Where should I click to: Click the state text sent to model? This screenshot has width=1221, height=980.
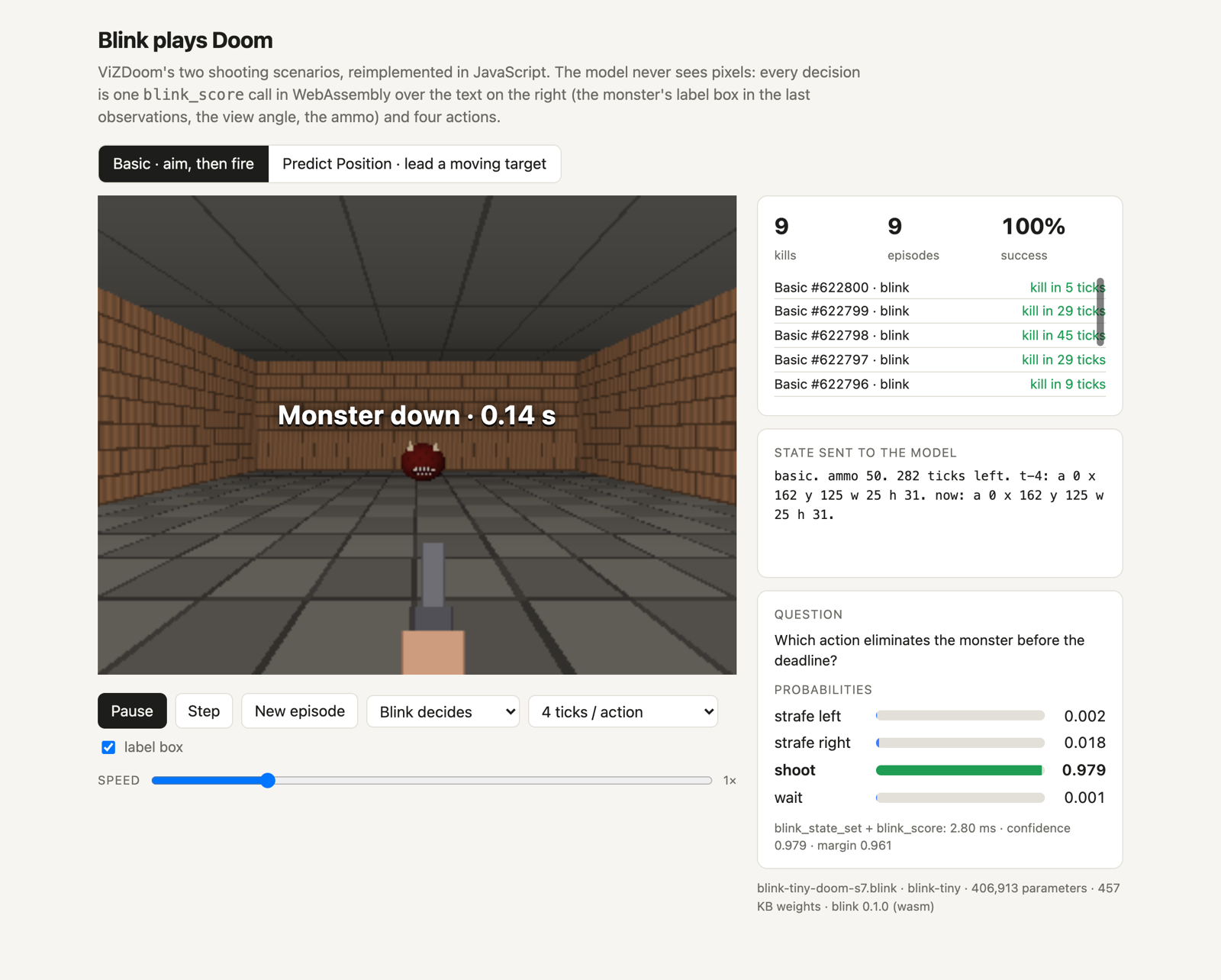[939, 495]
